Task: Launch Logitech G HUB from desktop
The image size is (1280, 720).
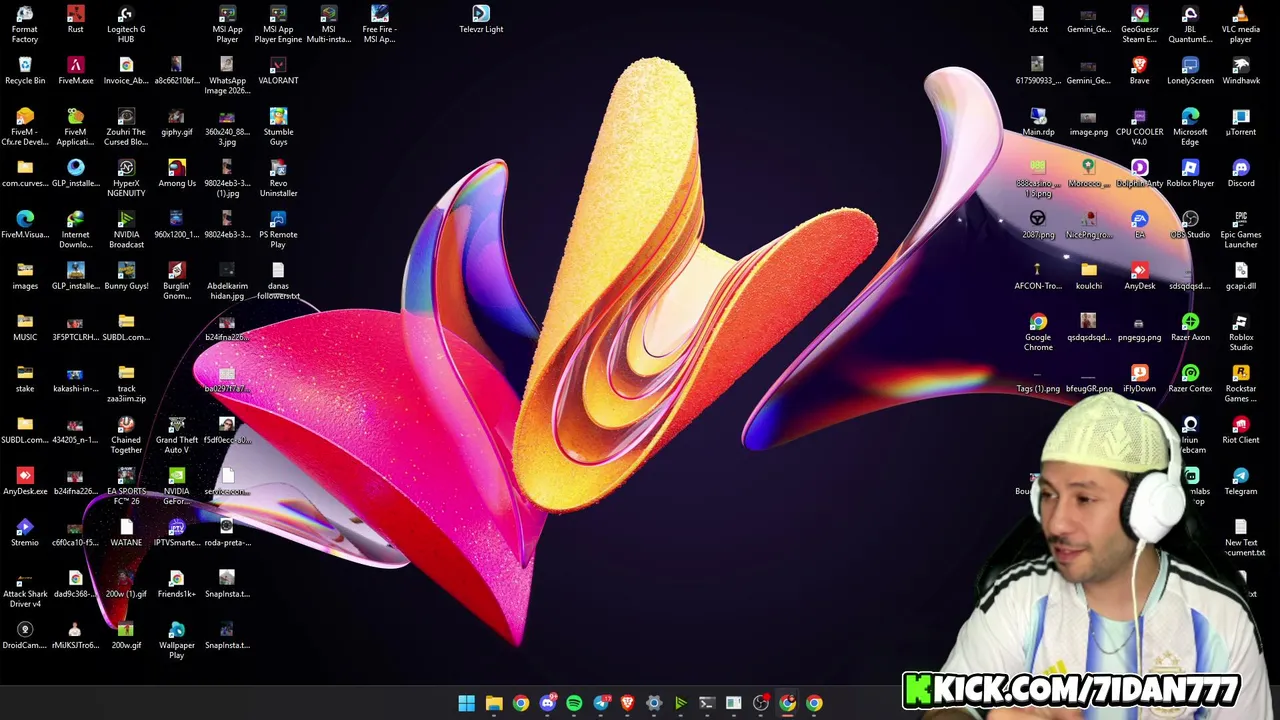Action: 126,24
